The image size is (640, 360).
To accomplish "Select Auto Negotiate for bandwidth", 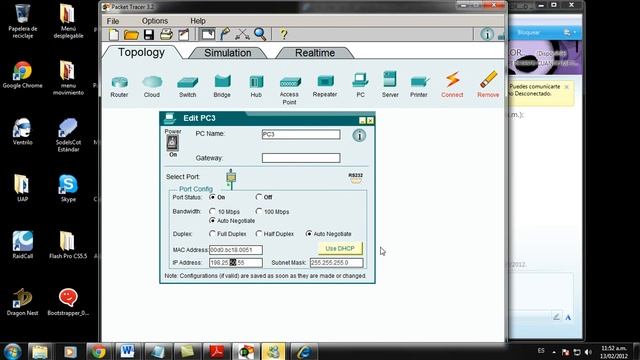I will (x=212, y=220).
